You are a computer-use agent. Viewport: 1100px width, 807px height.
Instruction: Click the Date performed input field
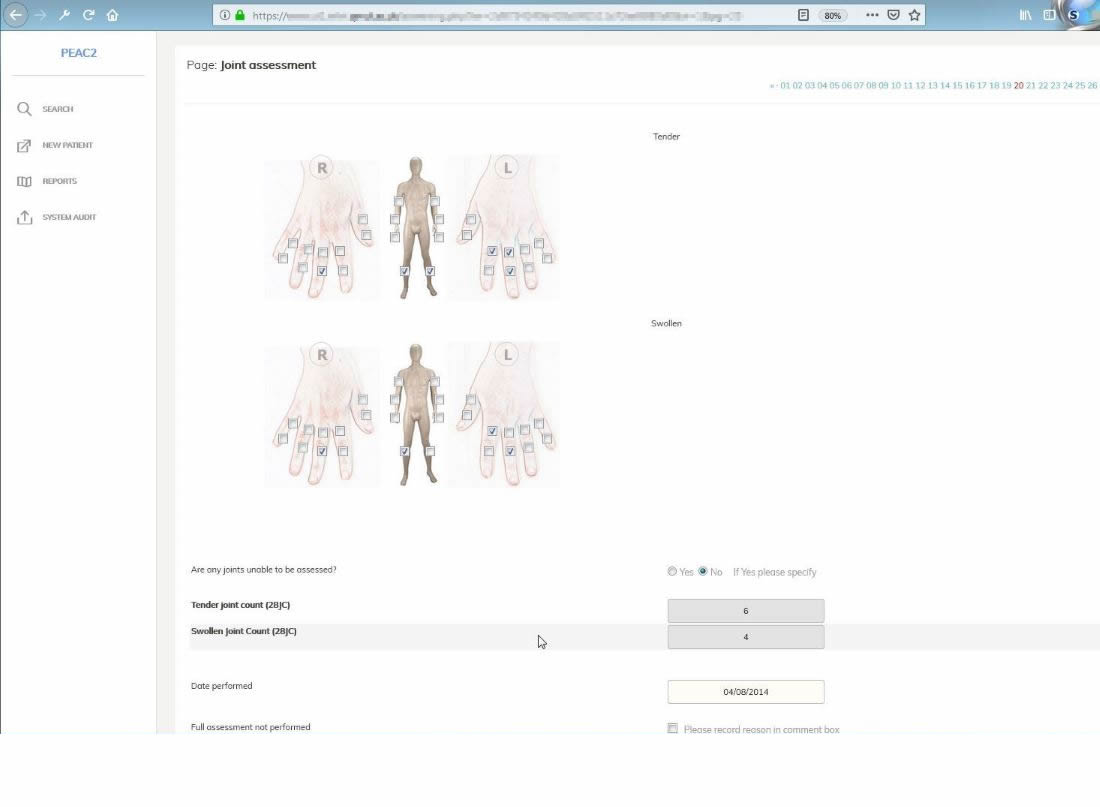(746, 692)
